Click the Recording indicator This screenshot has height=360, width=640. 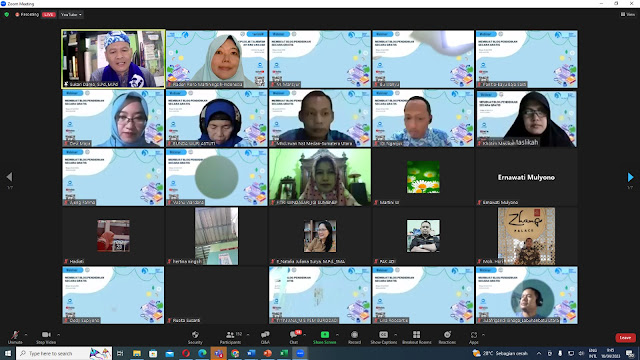click(x=27, y=14)
